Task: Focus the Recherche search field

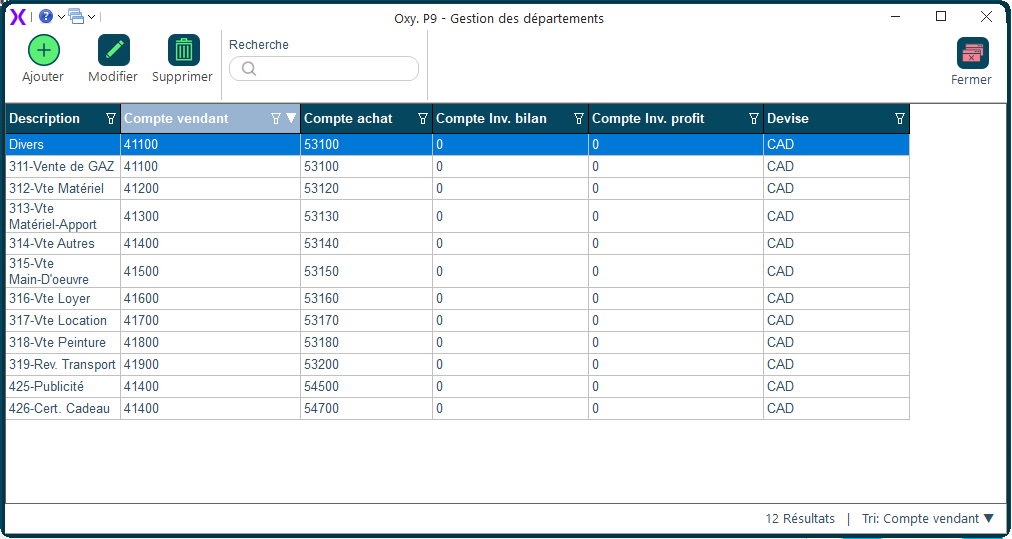Action: (x=324, y=69)
